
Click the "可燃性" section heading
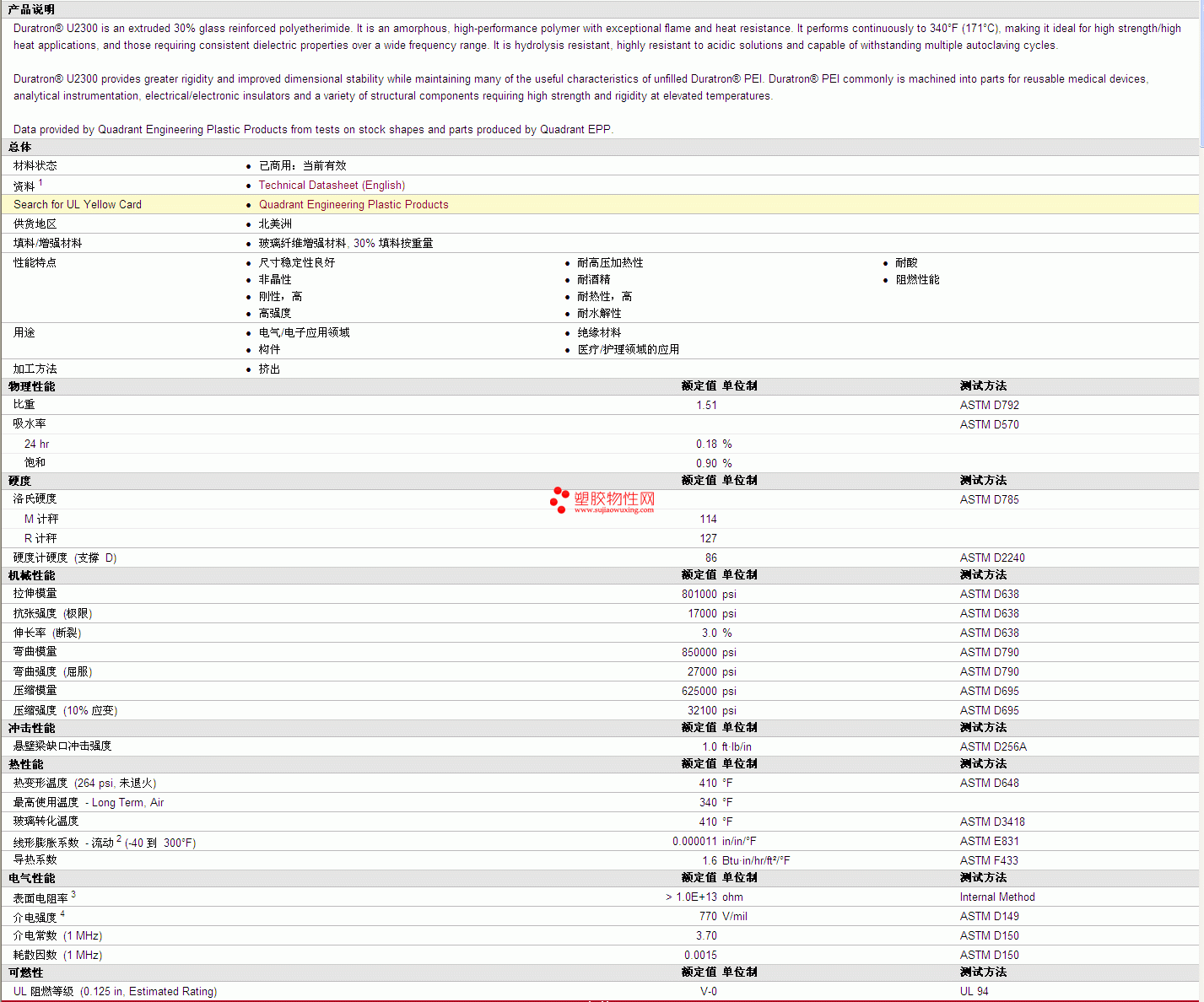click(x=25, y=972)
